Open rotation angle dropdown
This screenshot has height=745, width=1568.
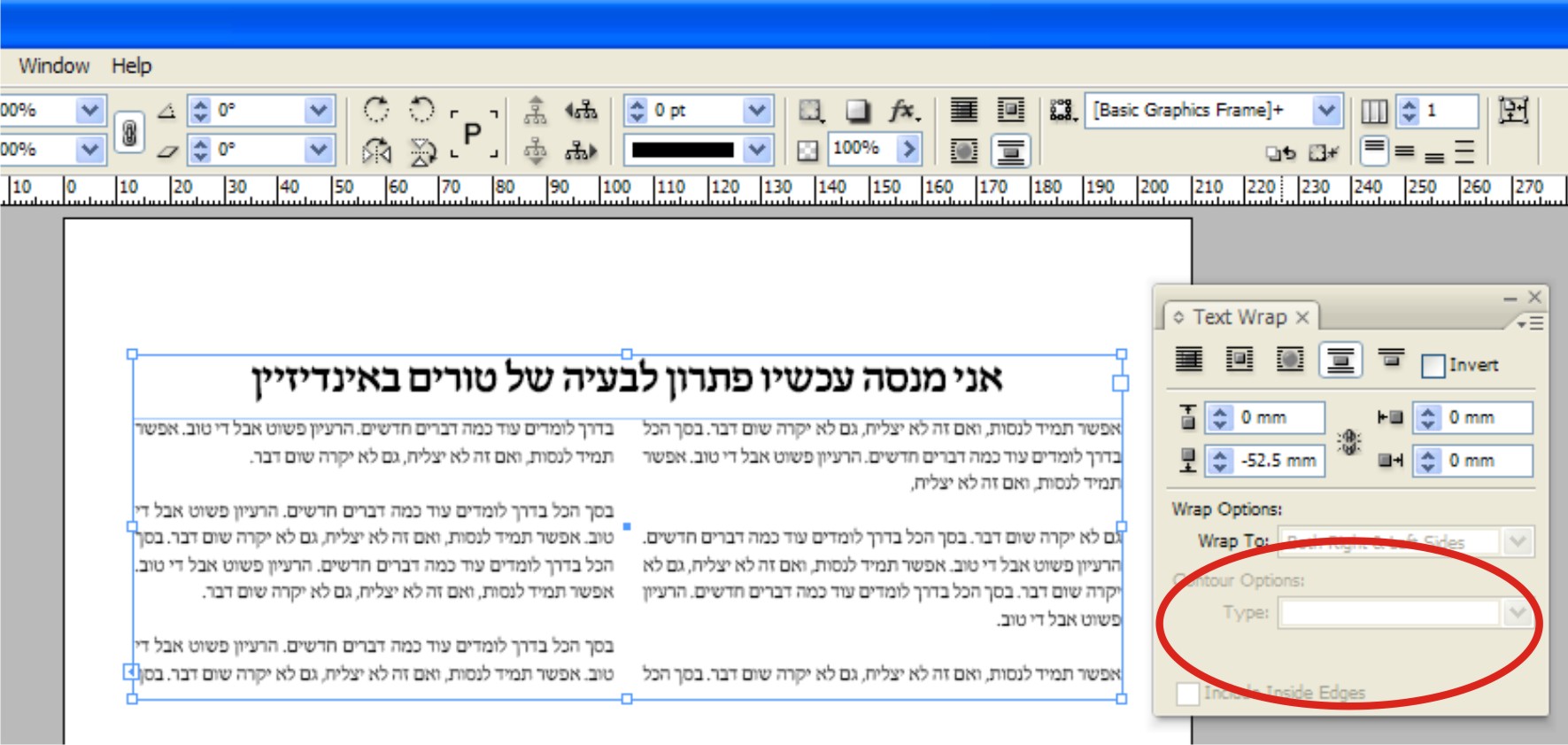coord(318,110)
